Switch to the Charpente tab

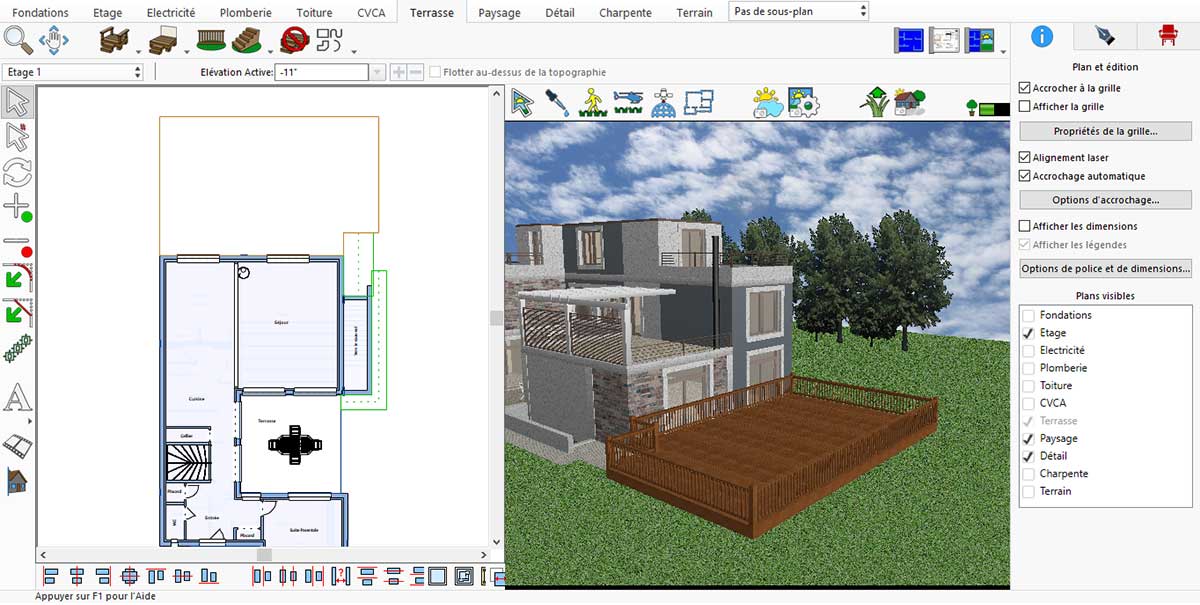[625, 13]
